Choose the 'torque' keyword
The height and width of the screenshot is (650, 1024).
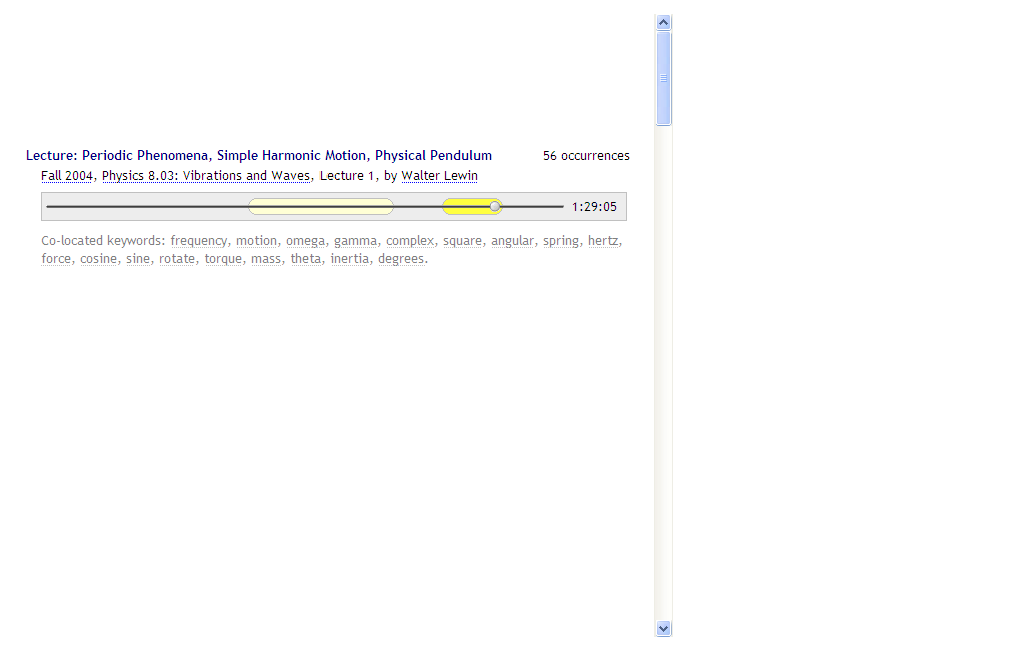(x=224, y=259)
